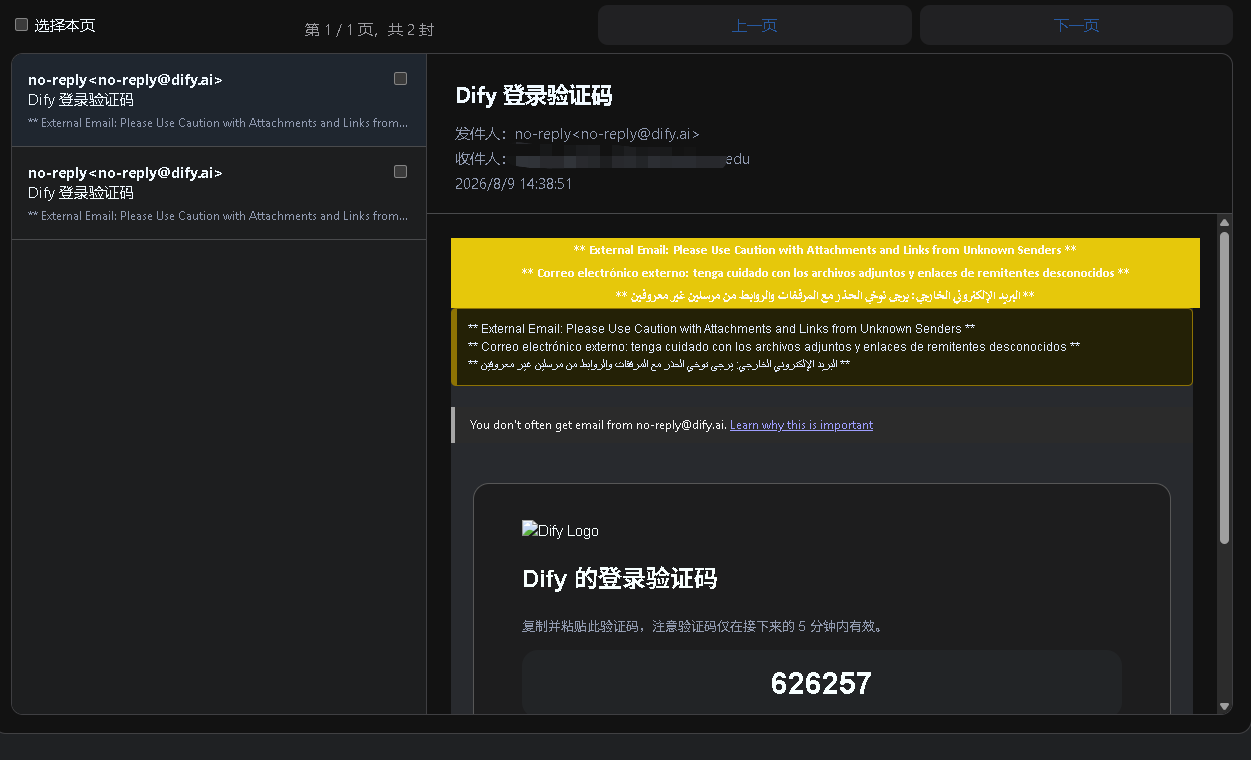Click the email title Dify 登录验证码 in the header

[533, 96]
